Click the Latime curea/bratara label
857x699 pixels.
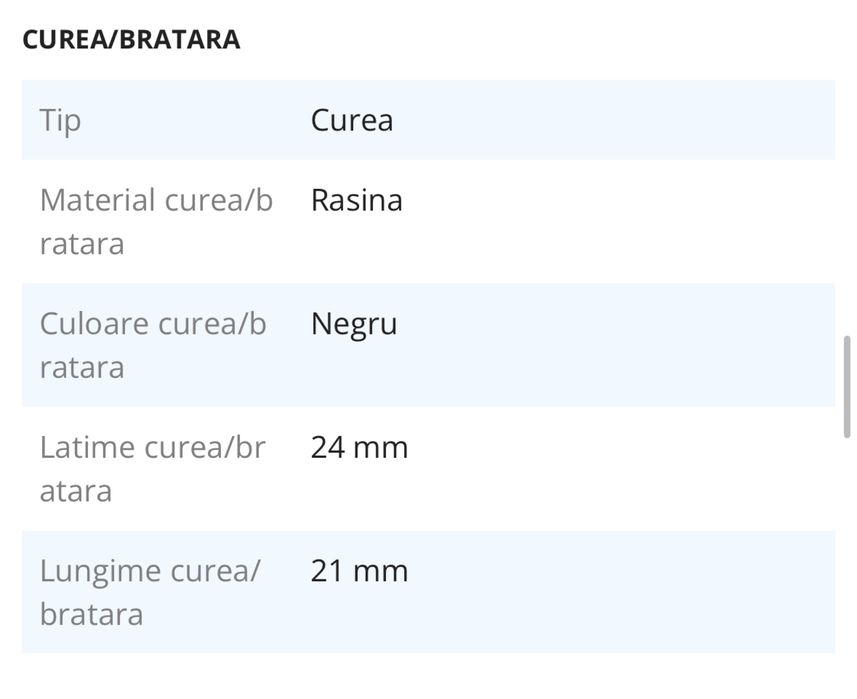coord(152,468)
